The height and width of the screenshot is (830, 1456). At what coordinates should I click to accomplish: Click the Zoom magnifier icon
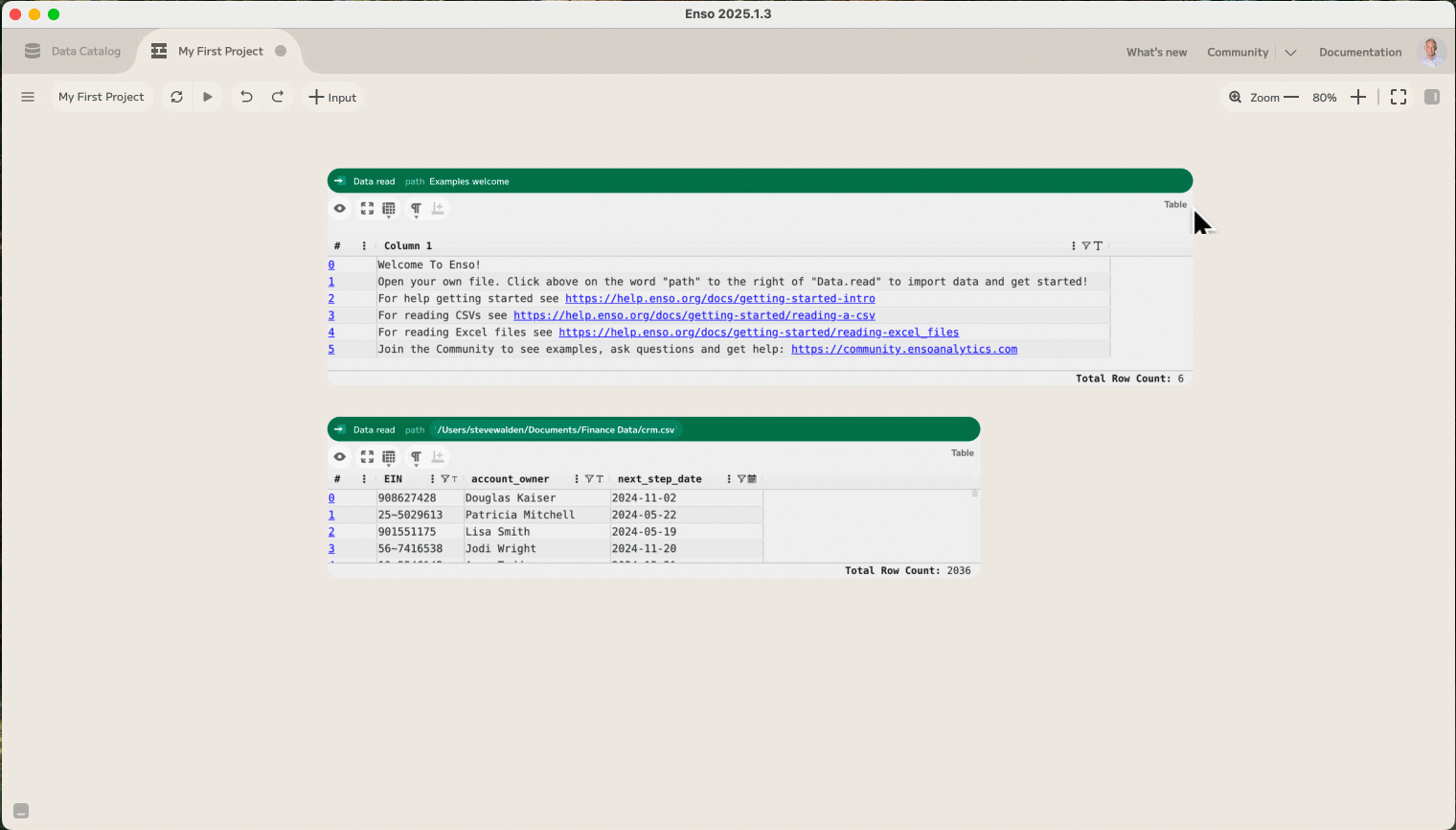click(1236, 97)
